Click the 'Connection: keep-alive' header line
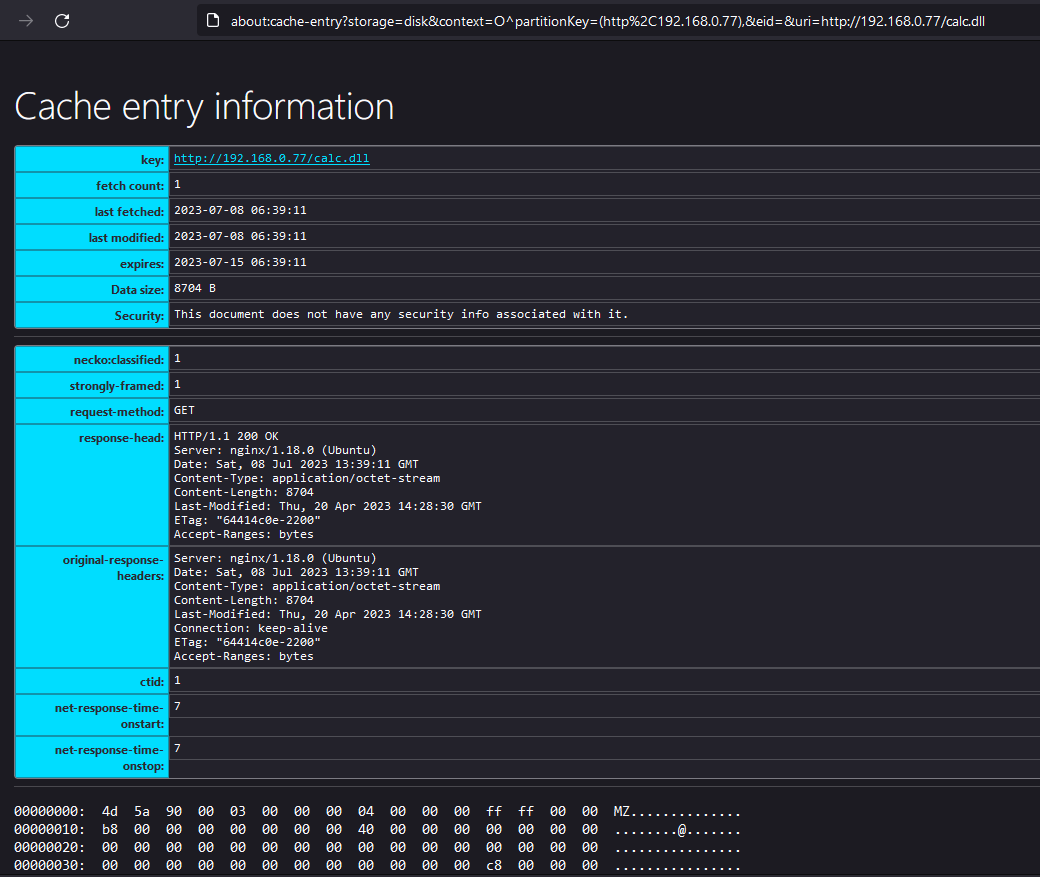Viewport: 1040px width, 877px height. tap(251, 628)
